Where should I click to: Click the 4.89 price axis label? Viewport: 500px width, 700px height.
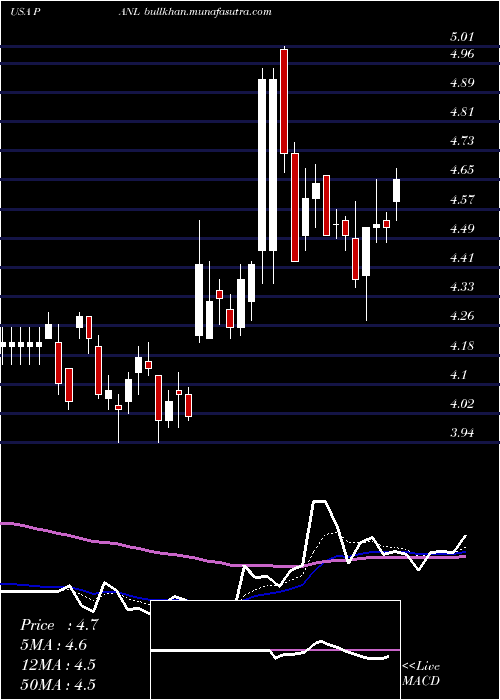coord(462,83)
